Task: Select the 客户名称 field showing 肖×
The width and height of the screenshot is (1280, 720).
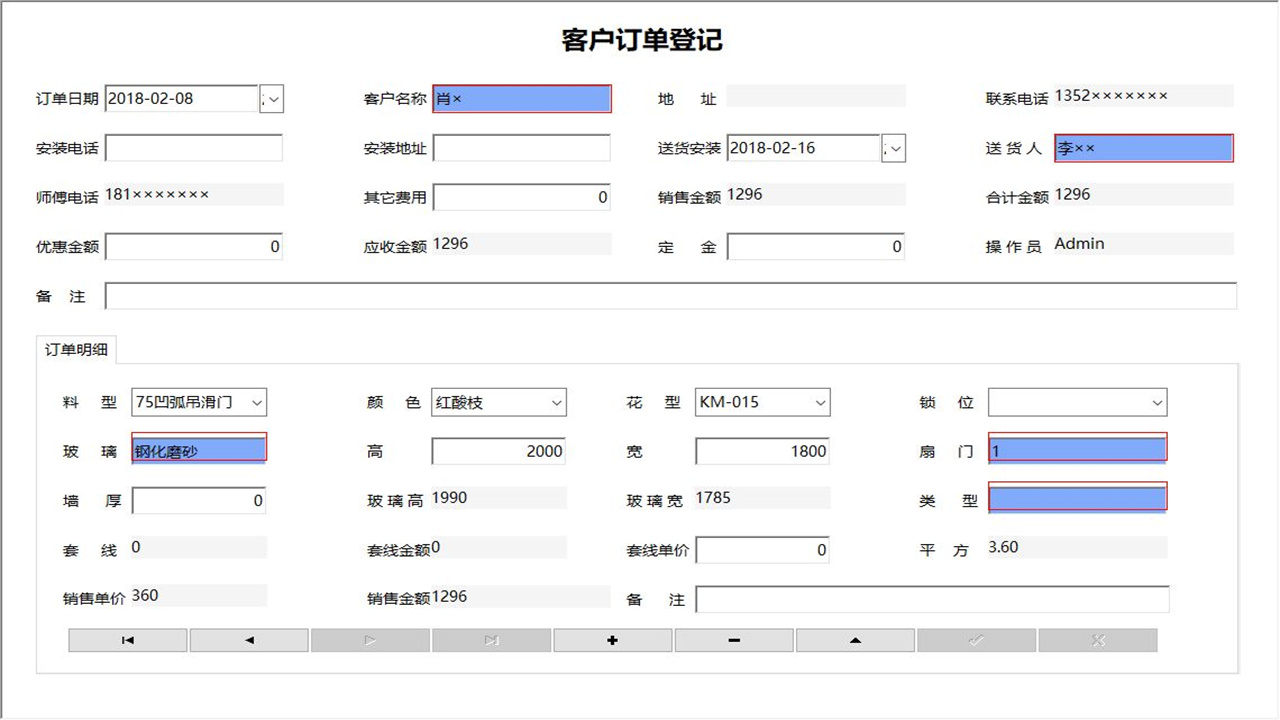Action: [522, 98]
